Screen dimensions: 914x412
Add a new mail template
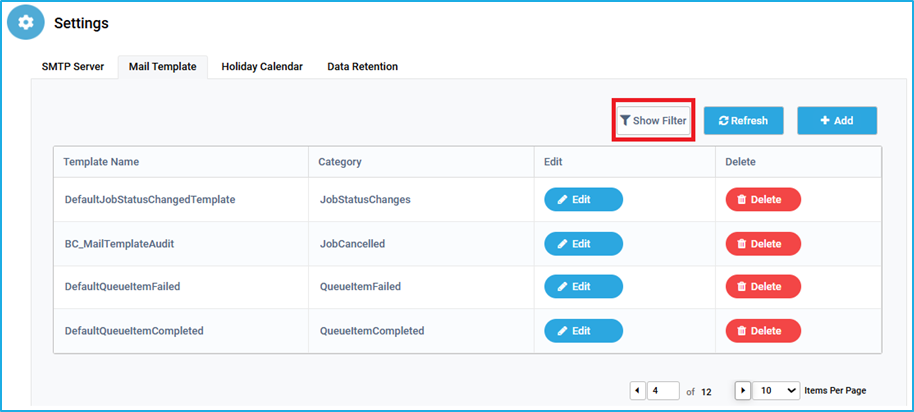coord(837,121)
